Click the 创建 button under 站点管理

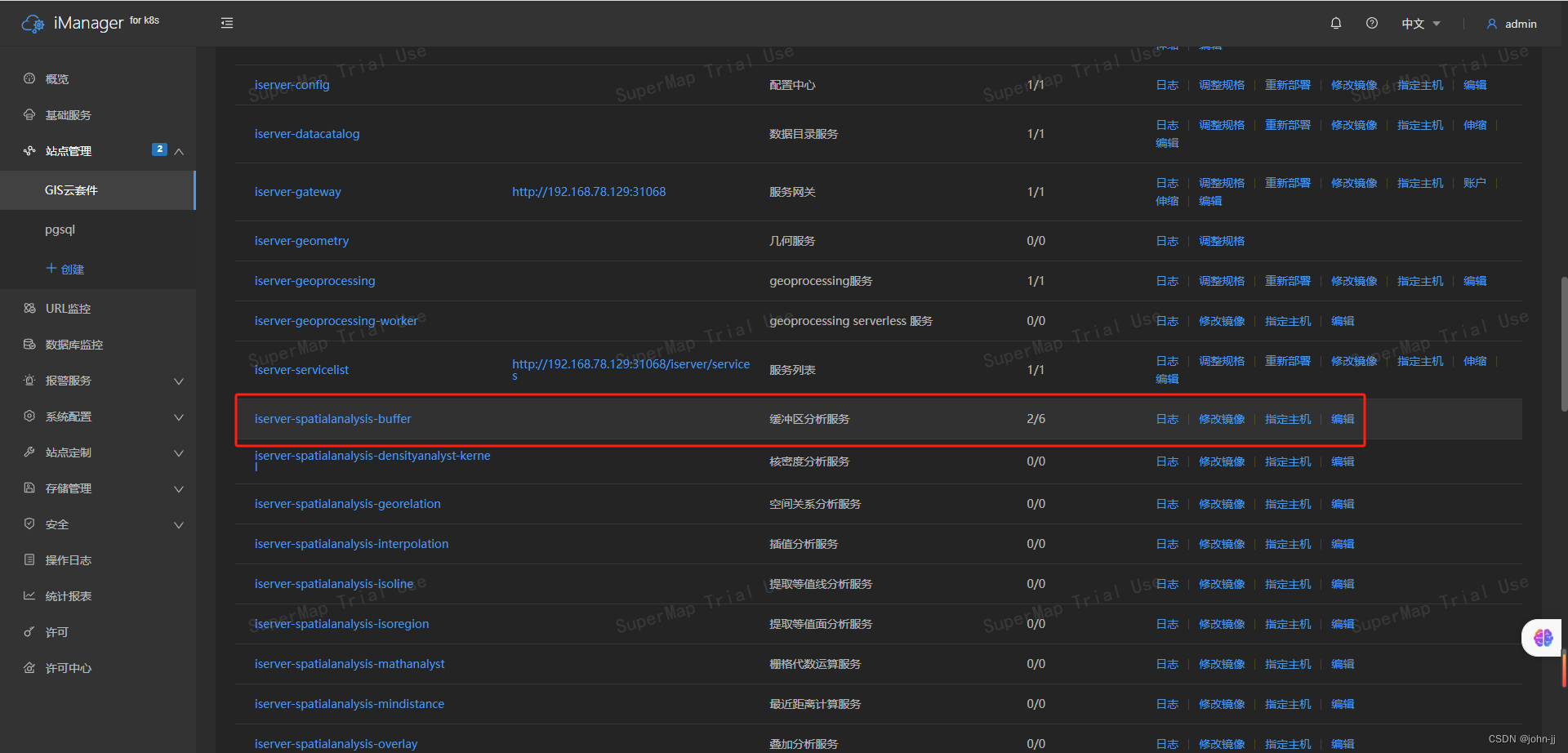[65, 269]
